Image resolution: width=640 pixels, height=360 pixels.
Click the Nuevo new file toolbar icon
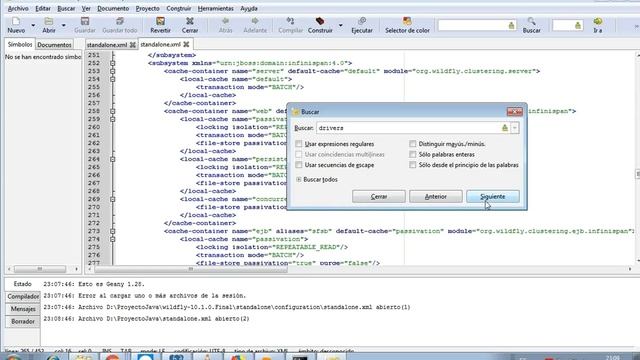click(16, 21)
